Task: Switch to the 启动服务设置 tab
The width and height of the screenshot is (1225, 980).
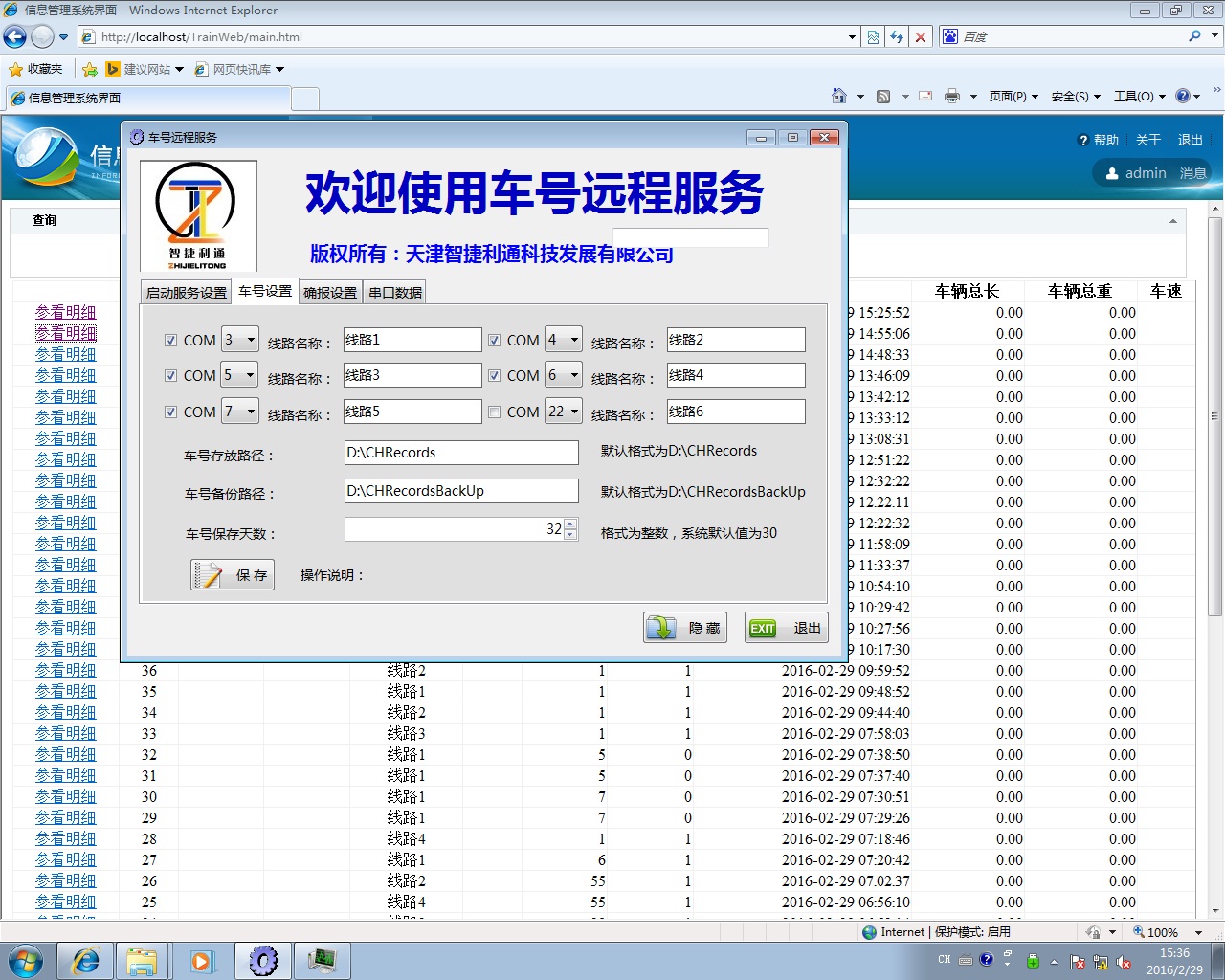Action: click(x=187, y=293)
